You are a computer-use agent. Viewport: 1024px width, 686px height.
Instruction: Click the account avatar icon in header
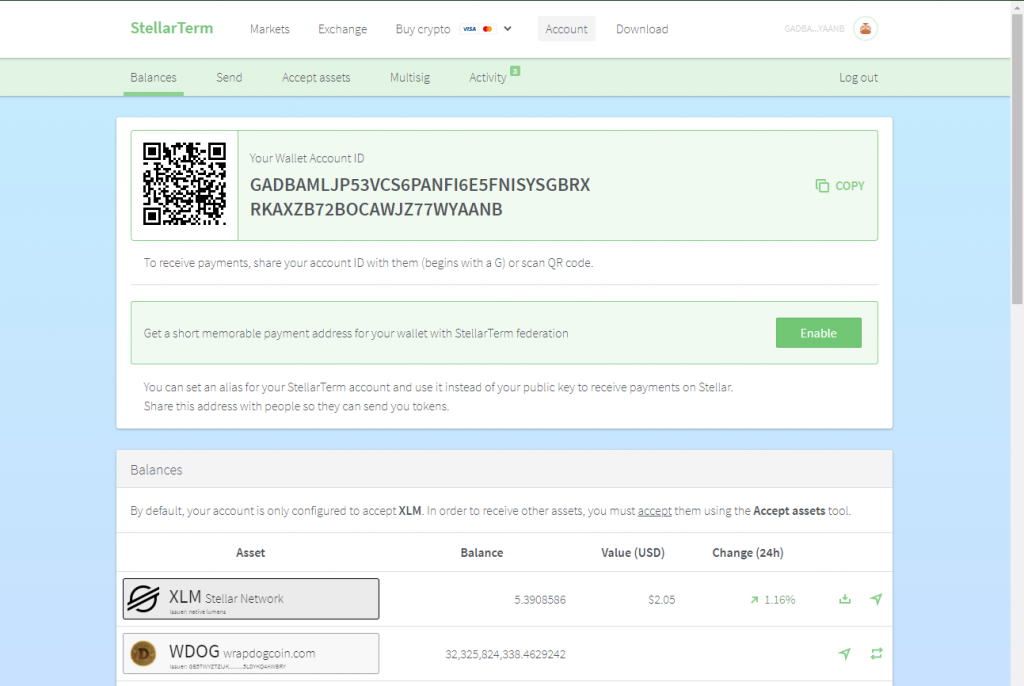865,29
